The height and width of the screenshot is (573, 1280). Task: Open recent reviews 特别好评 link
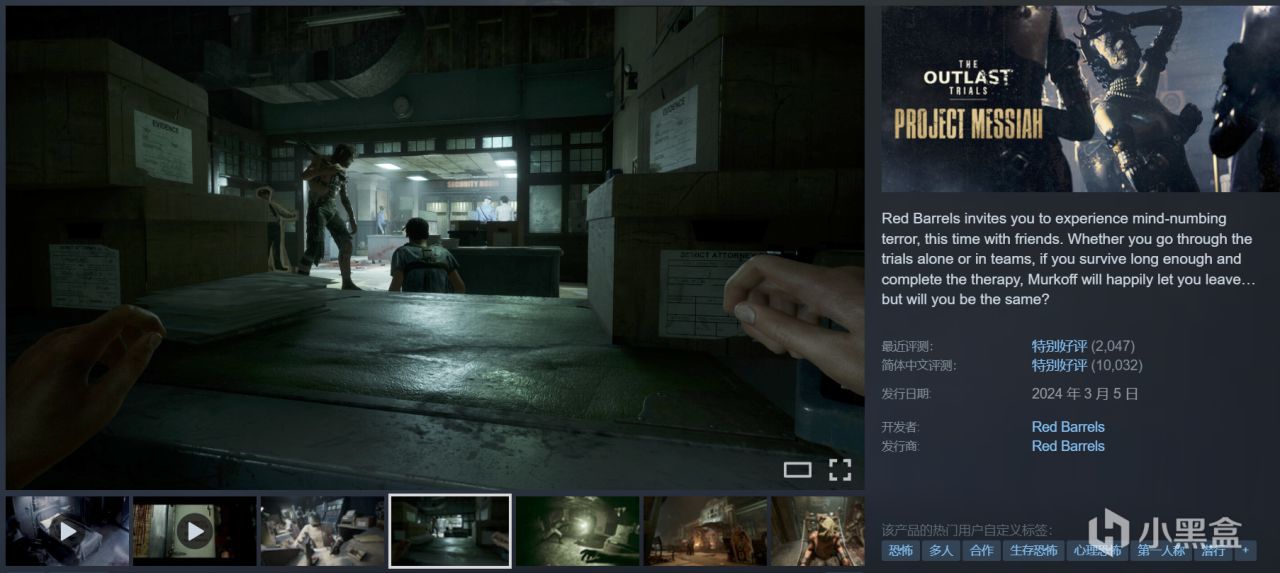tap(1059, 346)
